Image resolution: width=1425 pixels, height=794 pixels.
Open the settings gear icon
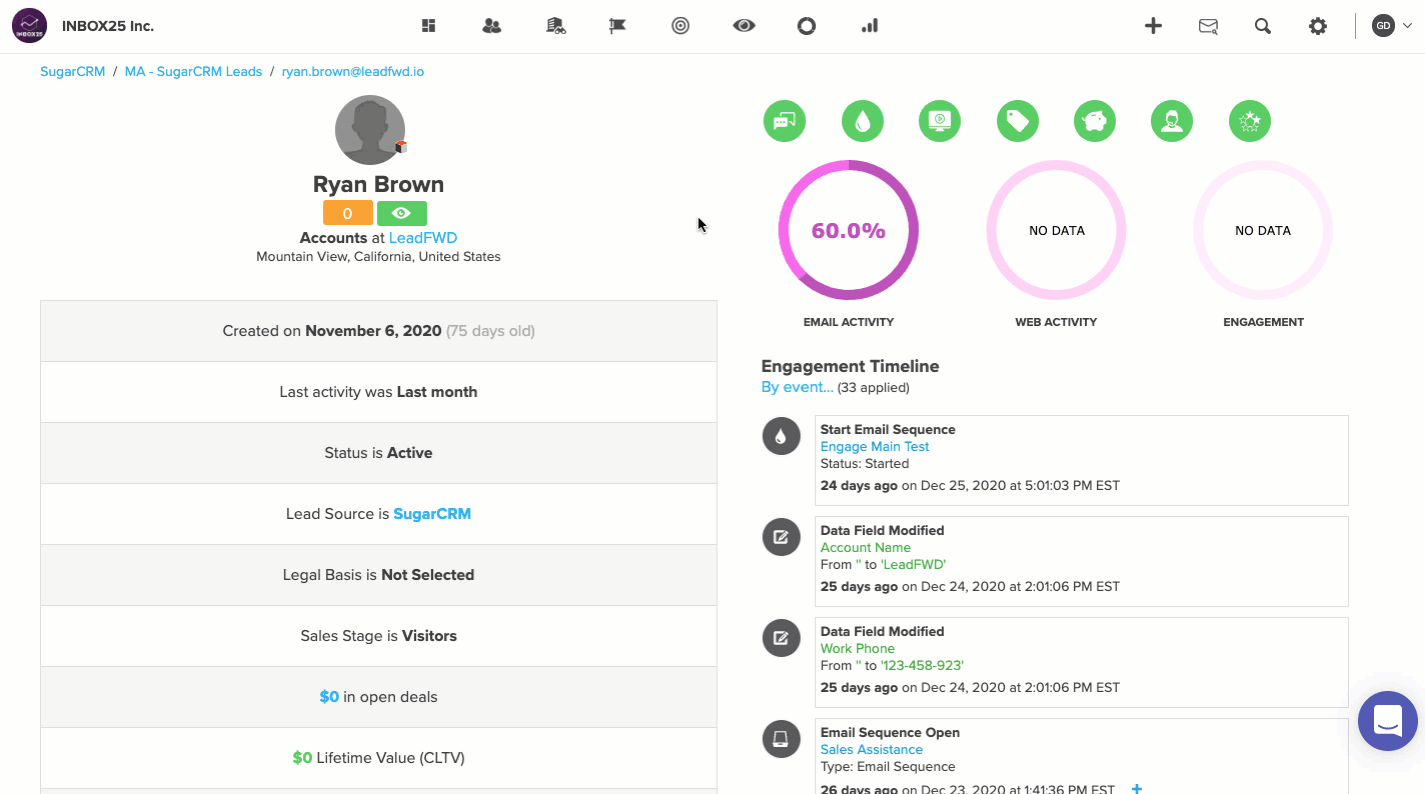click(x=1318, y=26)
